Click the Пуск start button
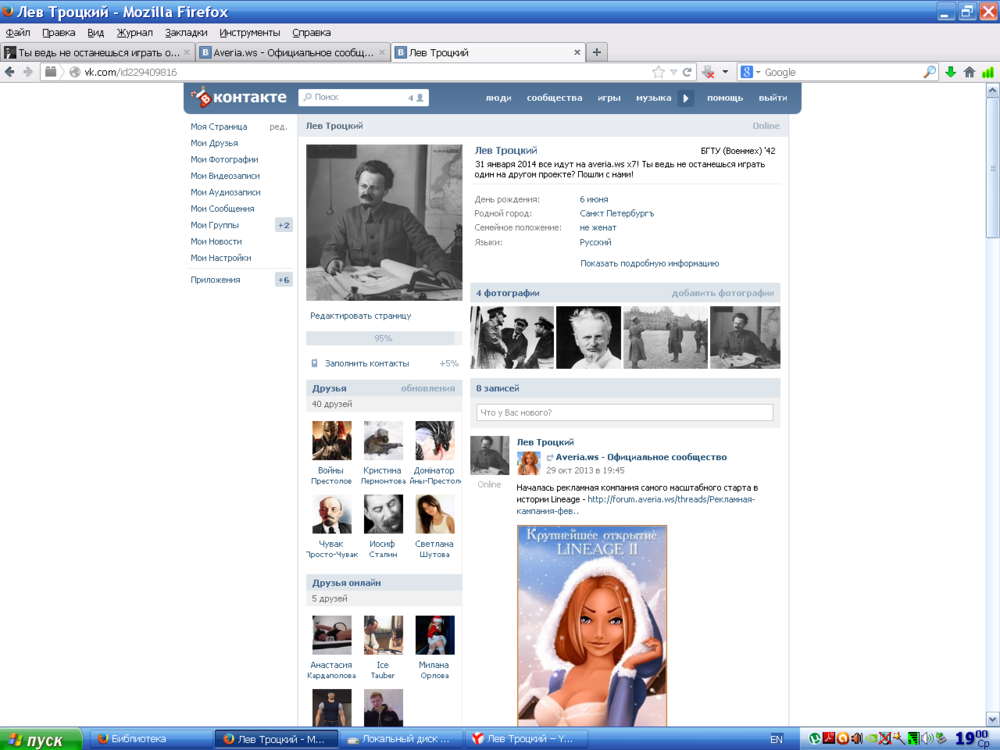This screenshot has width=1000, height=750. pos(38,740)
